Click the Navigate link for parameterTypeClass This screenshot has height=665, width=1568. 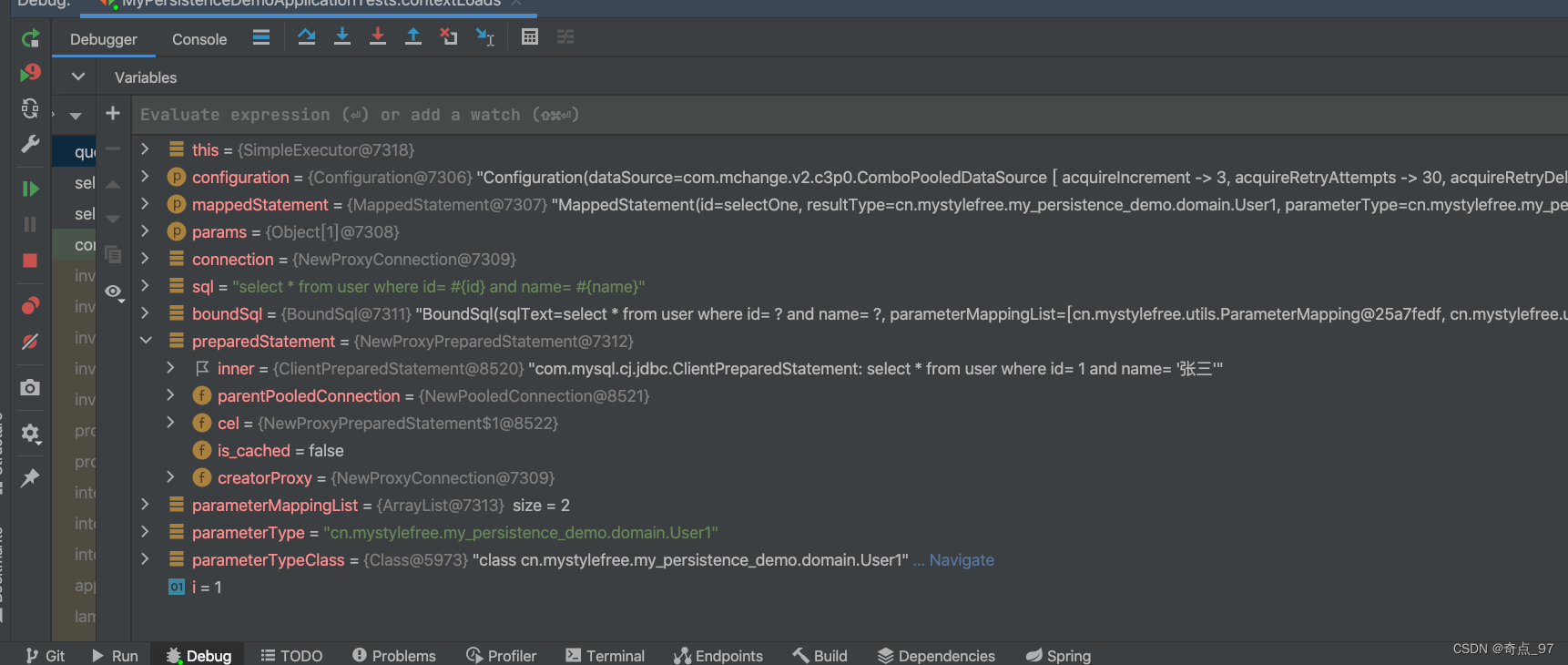click(962, 559)
